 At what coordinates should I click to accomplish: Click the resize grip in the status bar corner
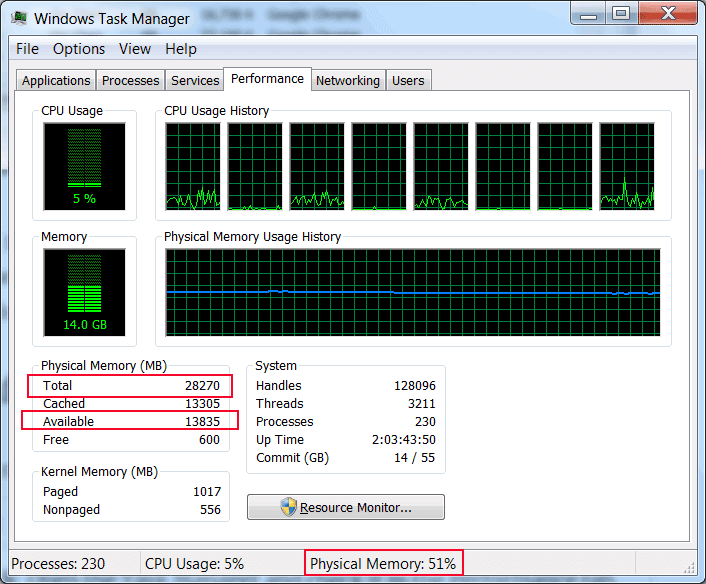pos(689,568)
